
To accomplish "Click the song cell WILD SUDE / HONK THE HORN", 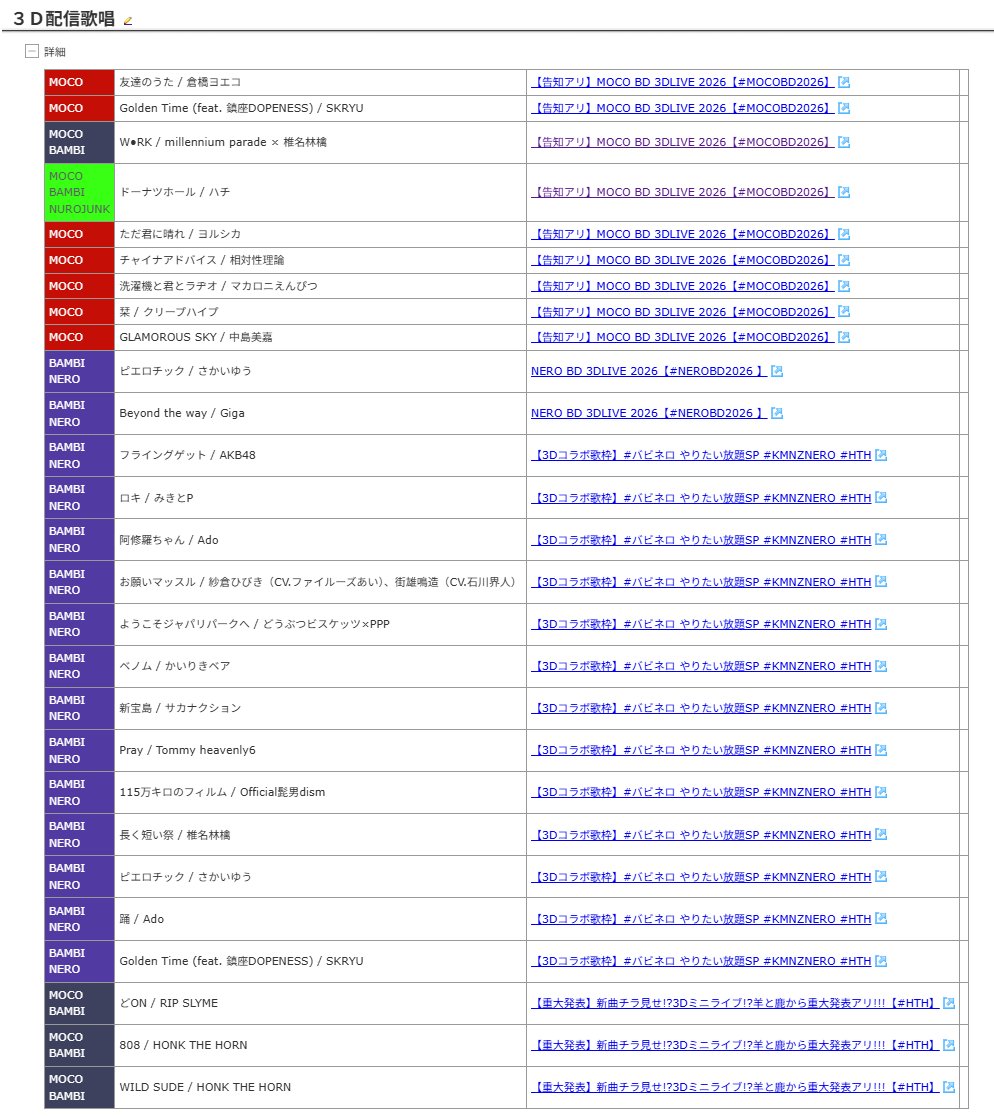I will click(320, 1087).
